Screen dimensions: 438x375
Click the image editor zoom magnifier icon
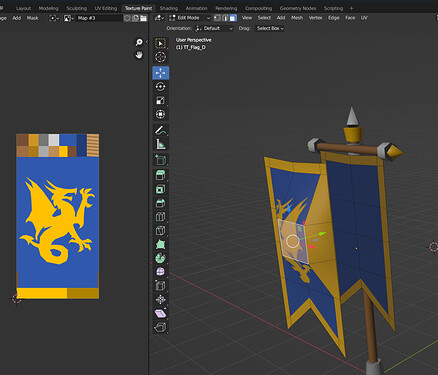[139, 42]
